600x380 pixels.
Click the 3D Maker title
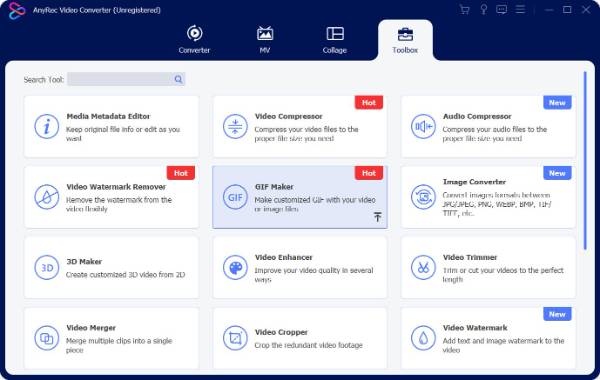[x=84, y=262]
